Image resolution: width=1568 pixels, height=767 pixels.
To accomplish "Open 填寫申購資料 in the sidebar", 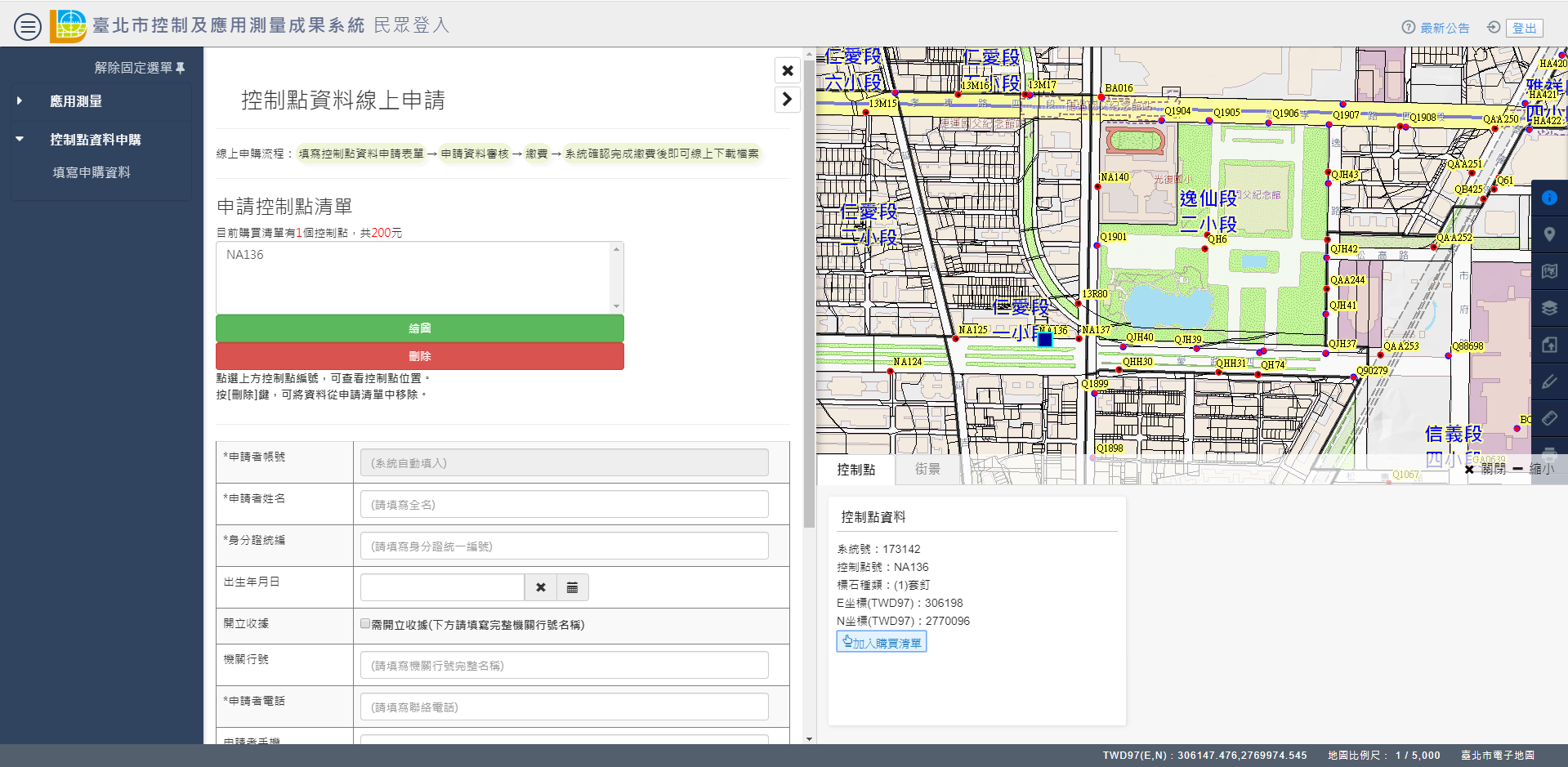I will coord(92,172).
